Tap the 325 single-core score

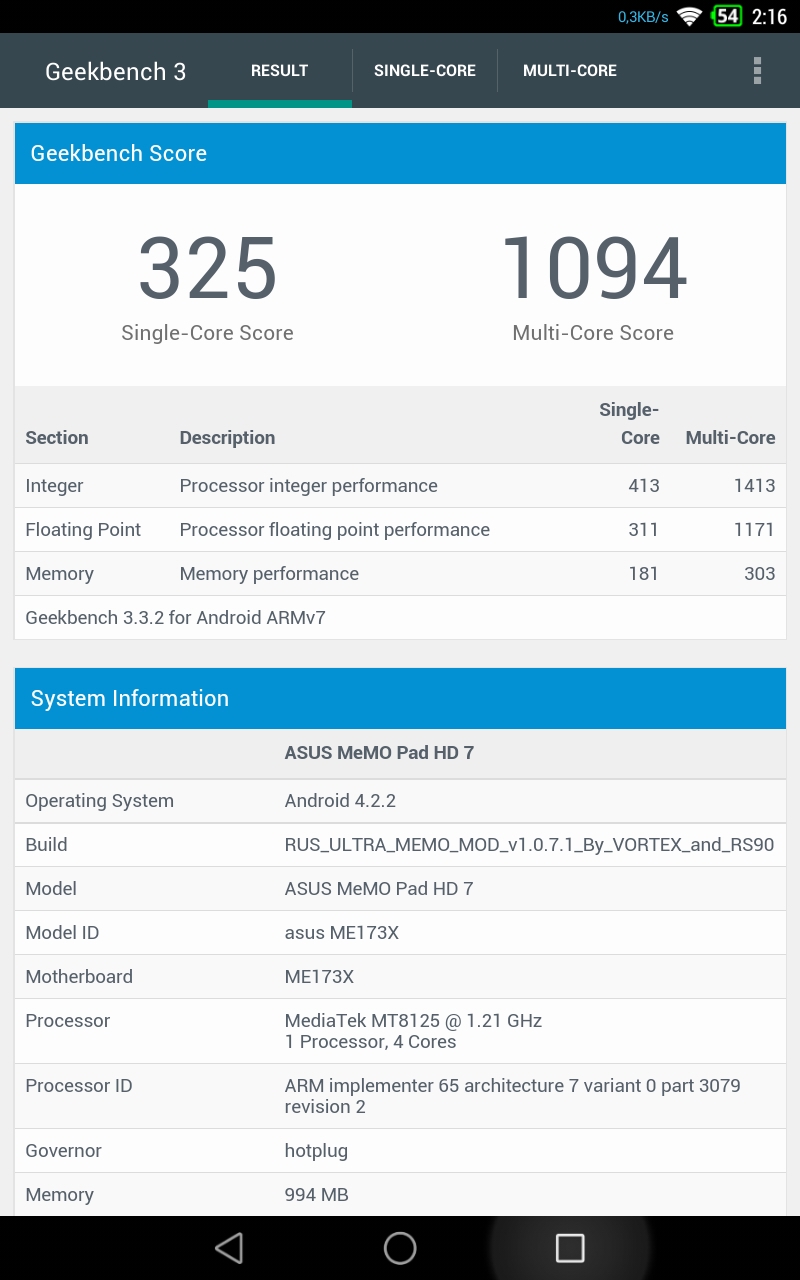[x=208, y=268]
